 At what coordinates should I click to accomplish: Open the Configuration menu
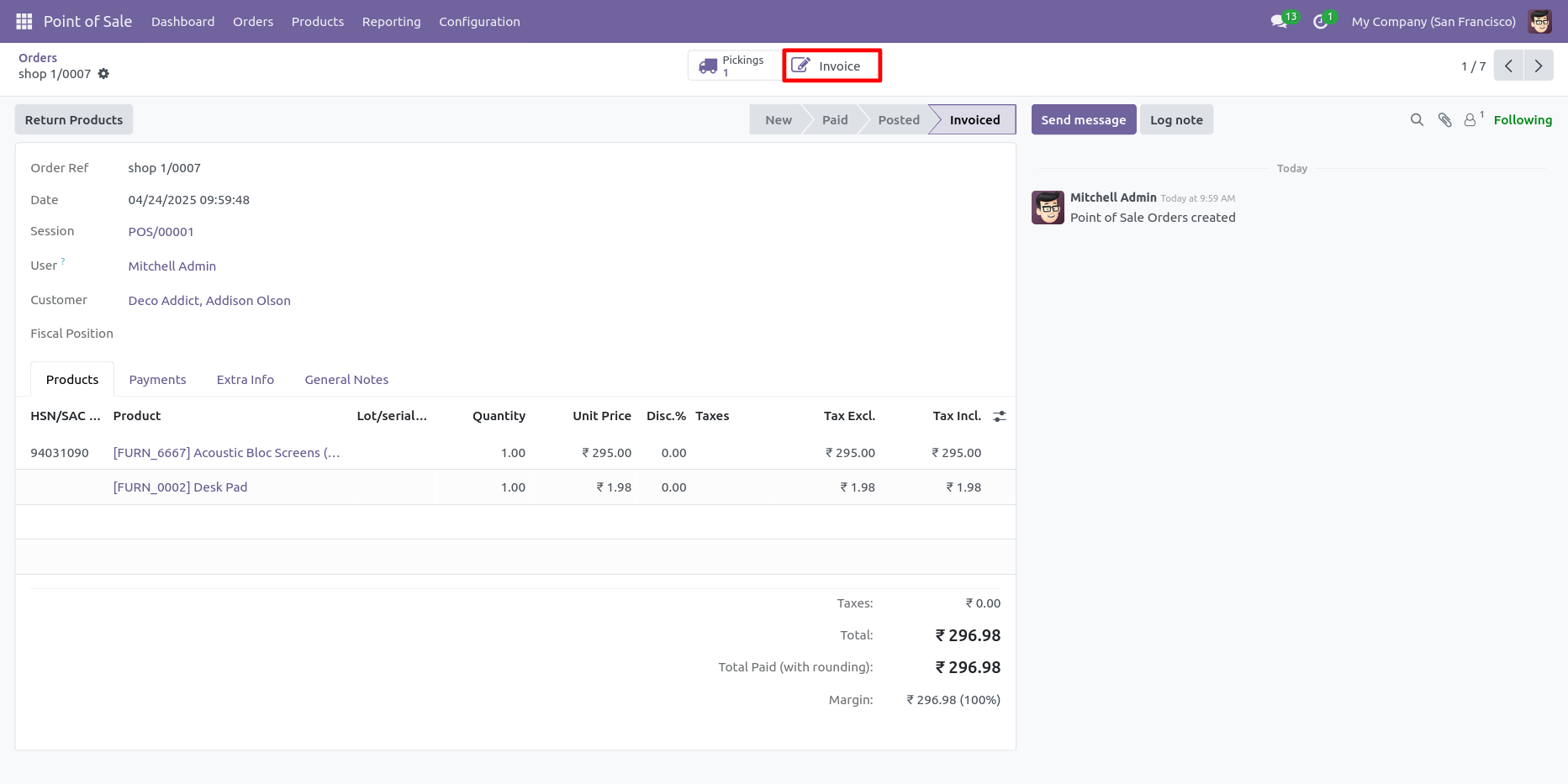(479, 22)
